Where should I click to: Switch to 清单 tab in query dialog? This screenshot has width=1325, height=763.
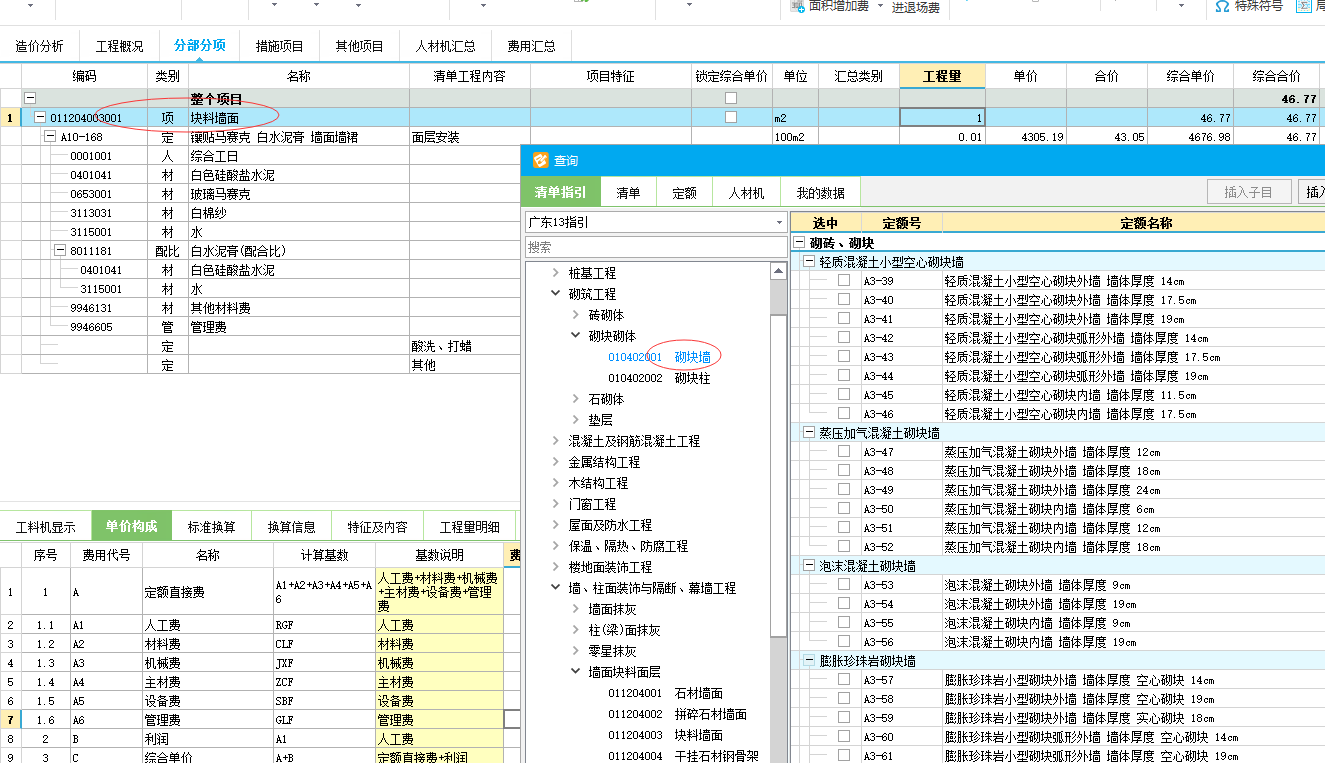coord(628,193)
